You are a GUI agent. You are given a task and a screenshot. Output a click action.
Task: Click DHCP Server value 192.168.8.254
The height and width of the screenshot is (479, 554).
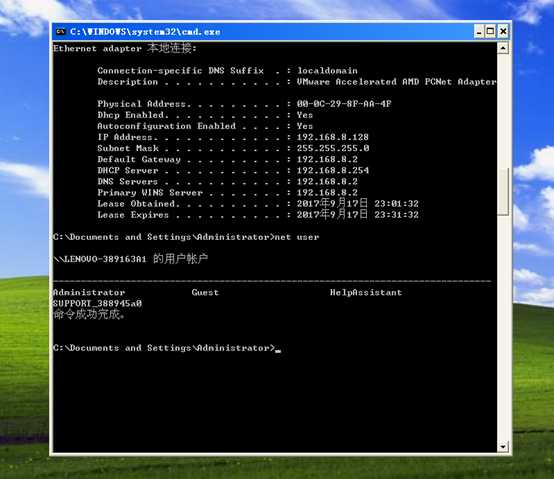click(332, 170)
